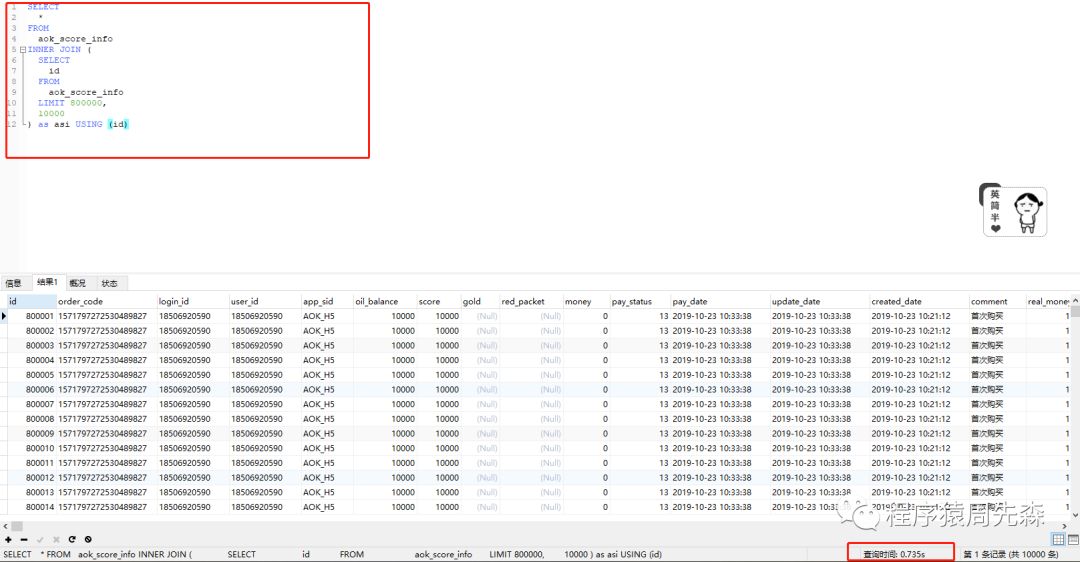The image size is (1080, 562).
Task: Select the id cell 800001
Action: coord(32,316)
